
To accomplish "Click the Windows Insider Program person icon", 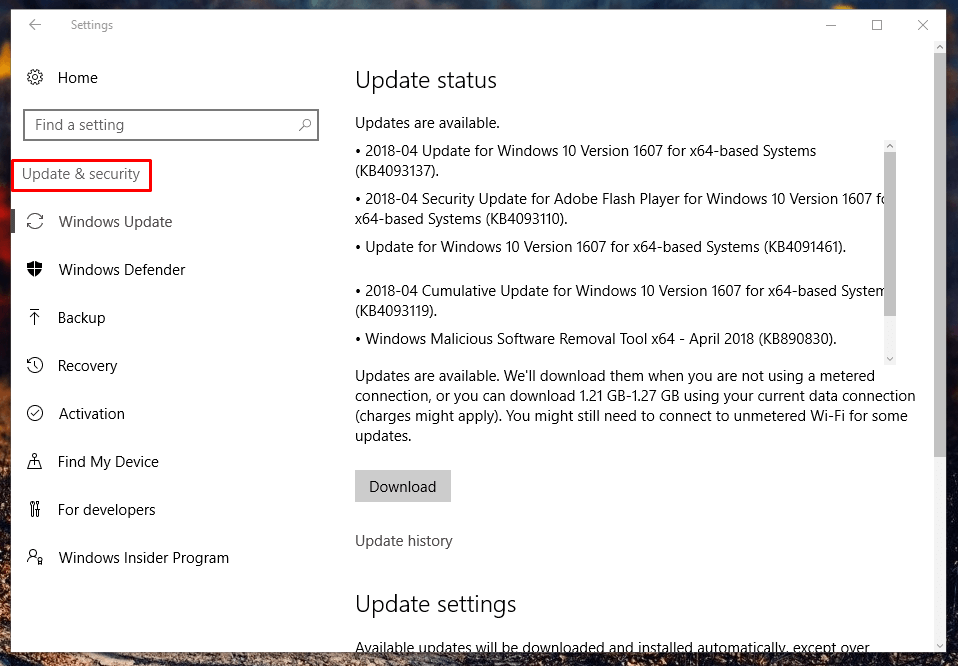I will (35, 557).
